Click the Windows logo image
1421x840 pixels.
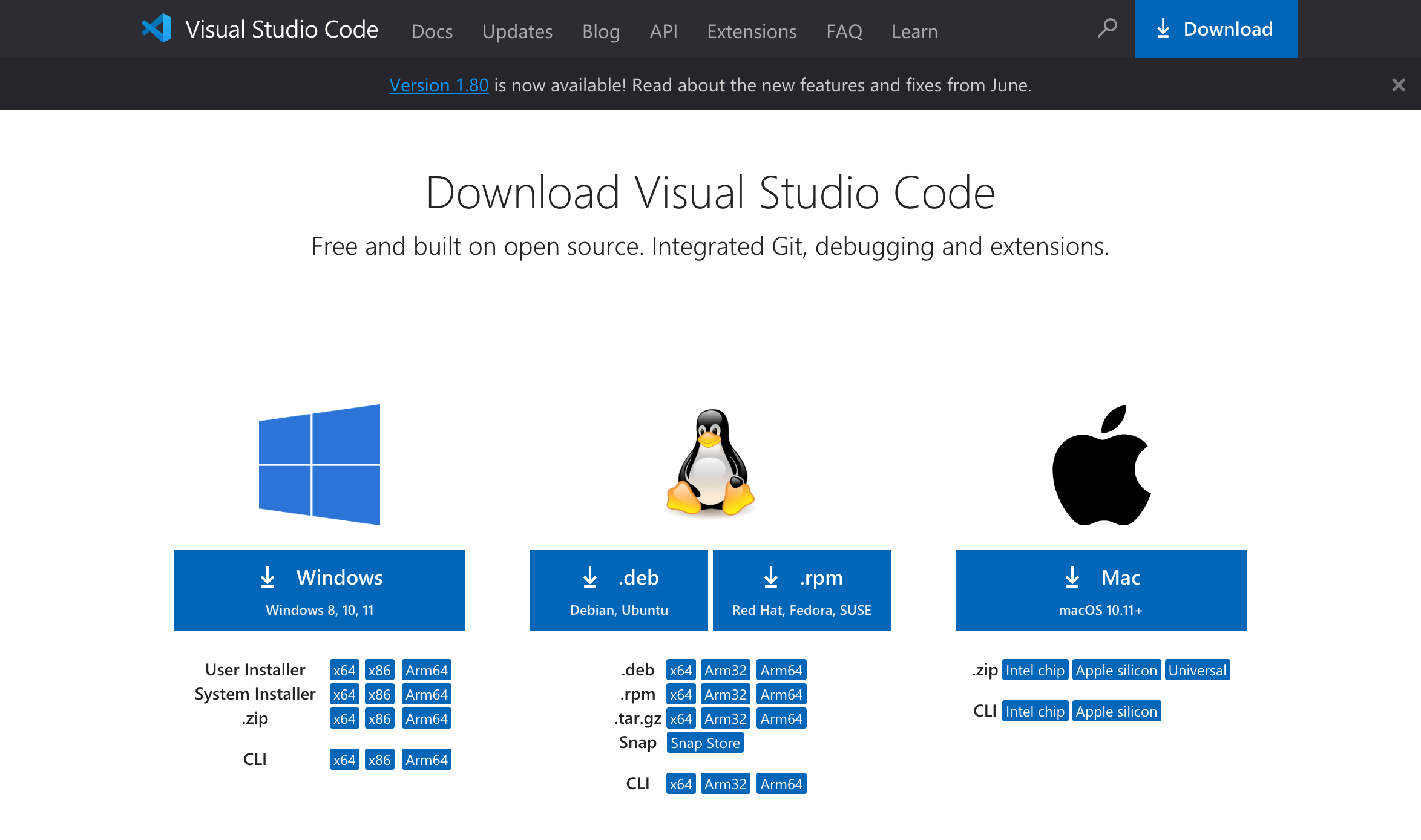(x=320, y=464)
